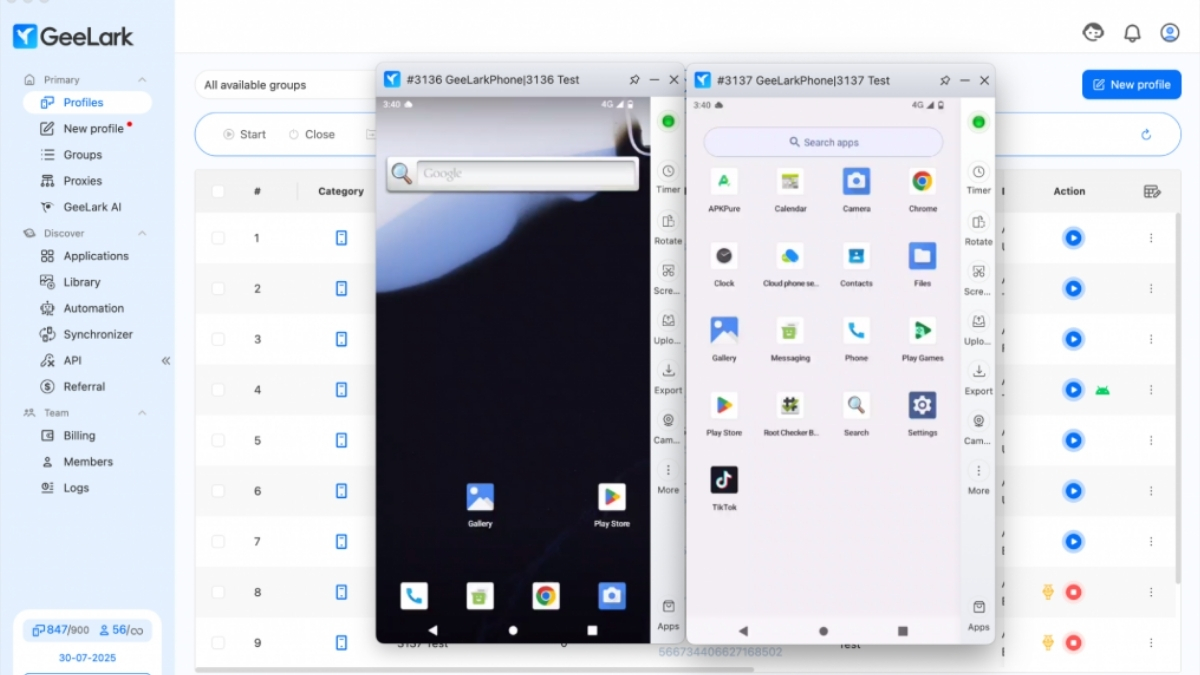View the 847/900 usage meter
The height and width of the screenshot is (675, 1200).
(61, 629)
